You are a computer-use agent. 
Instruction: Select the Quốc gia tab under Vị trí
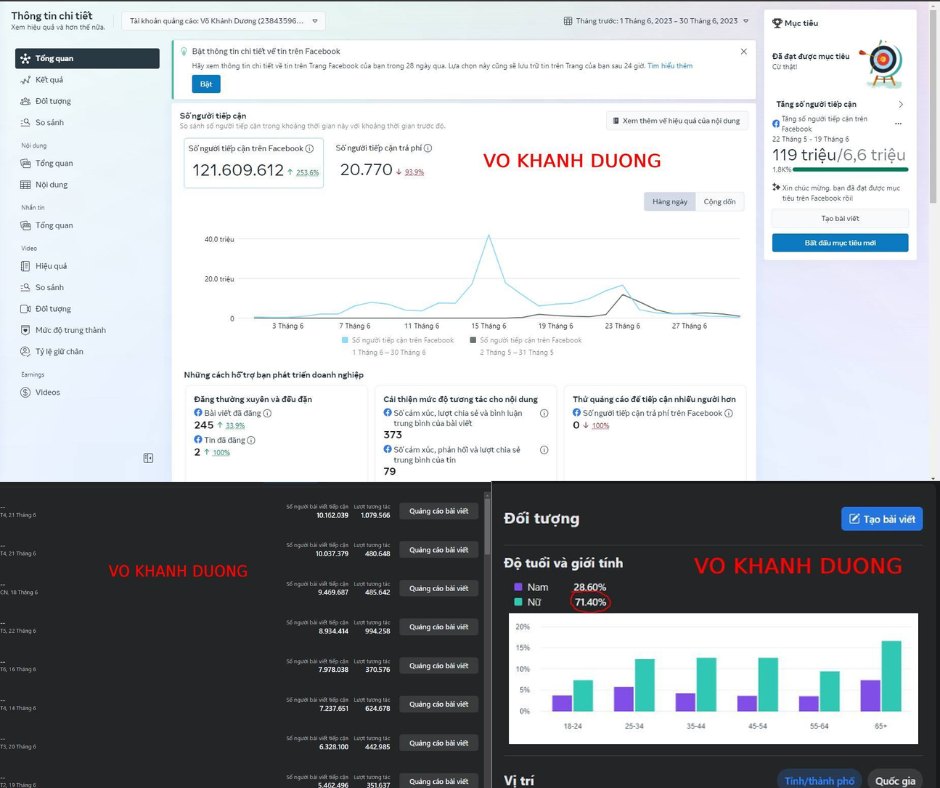pos(895,780)
